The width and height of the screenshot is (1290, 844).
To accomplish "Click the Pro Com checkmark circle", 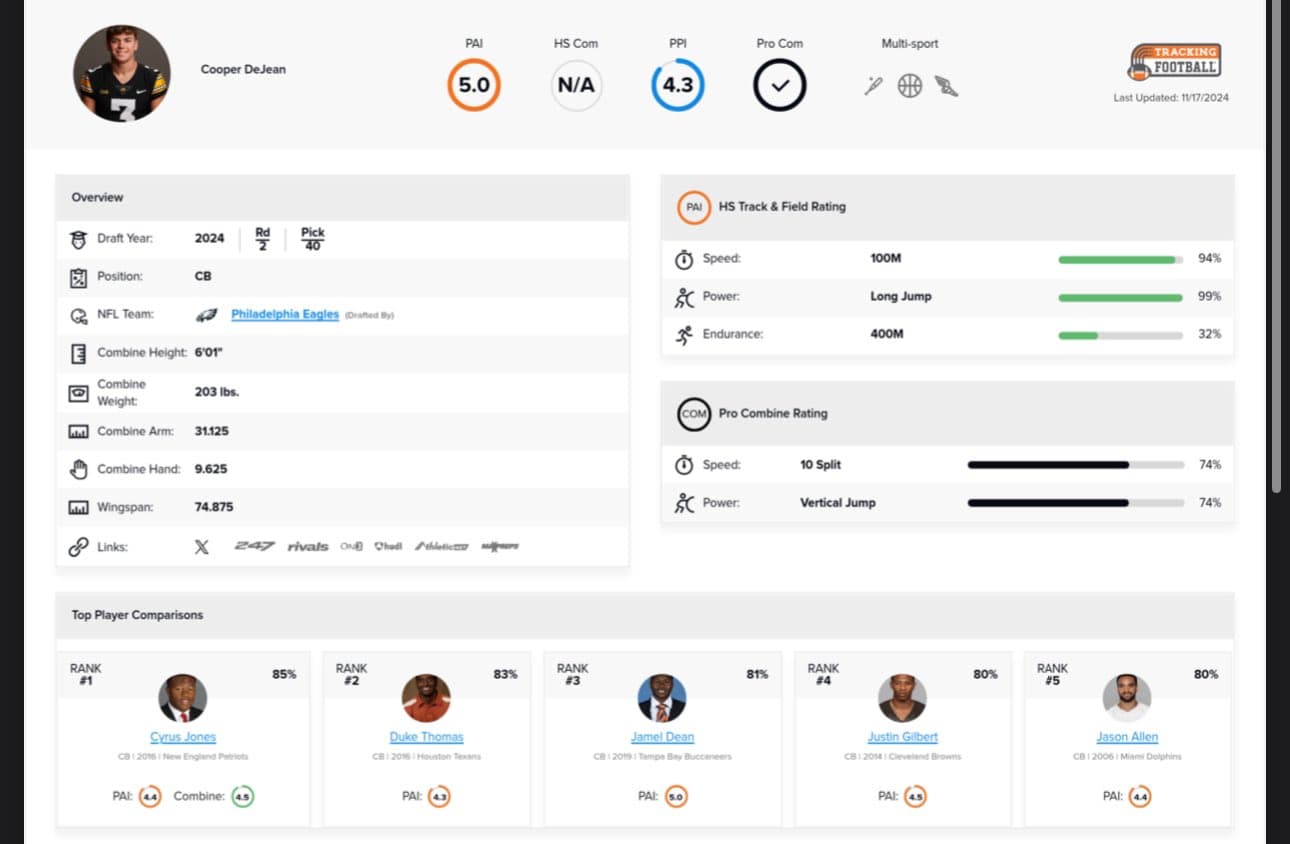I will 780,86.
